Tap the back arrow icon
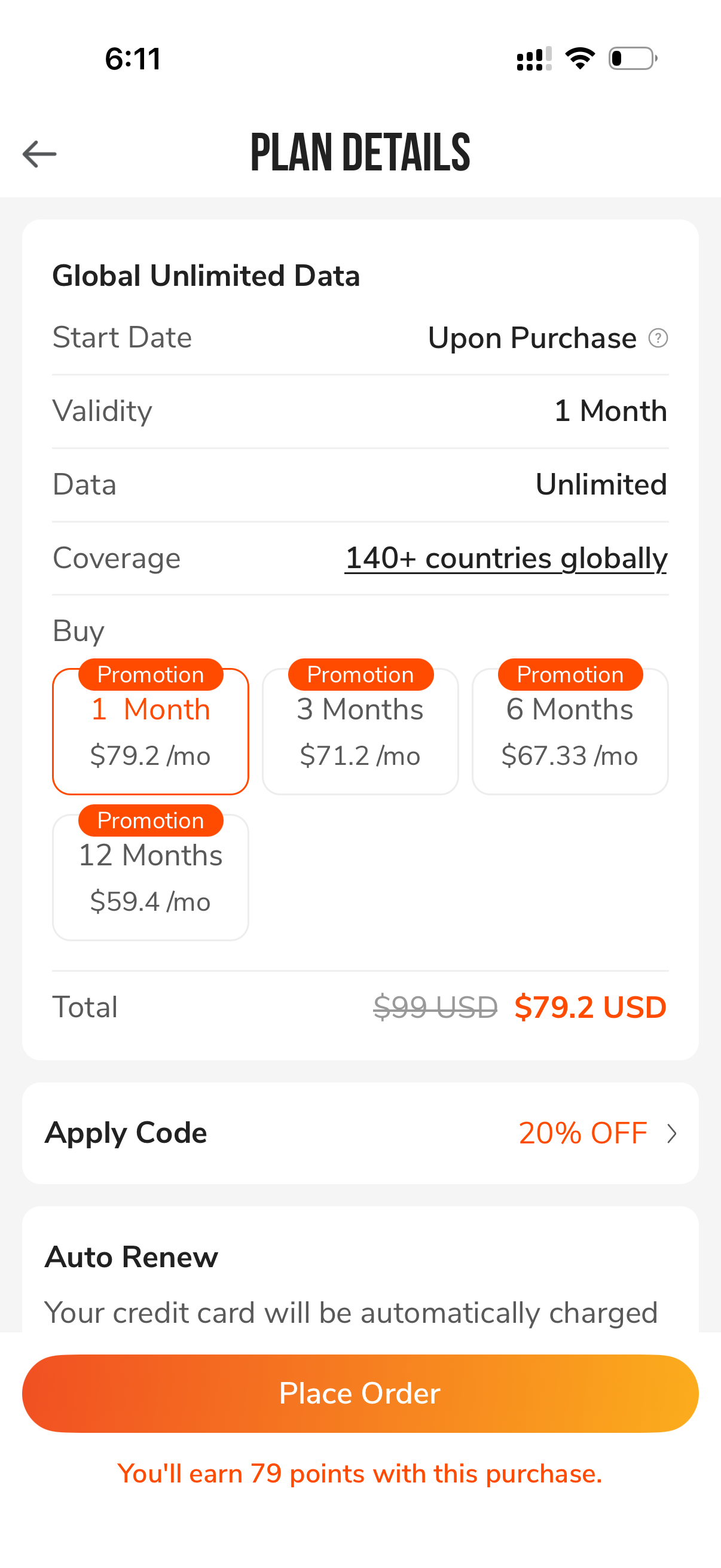The image size is (721, 1568). [39, 153]
